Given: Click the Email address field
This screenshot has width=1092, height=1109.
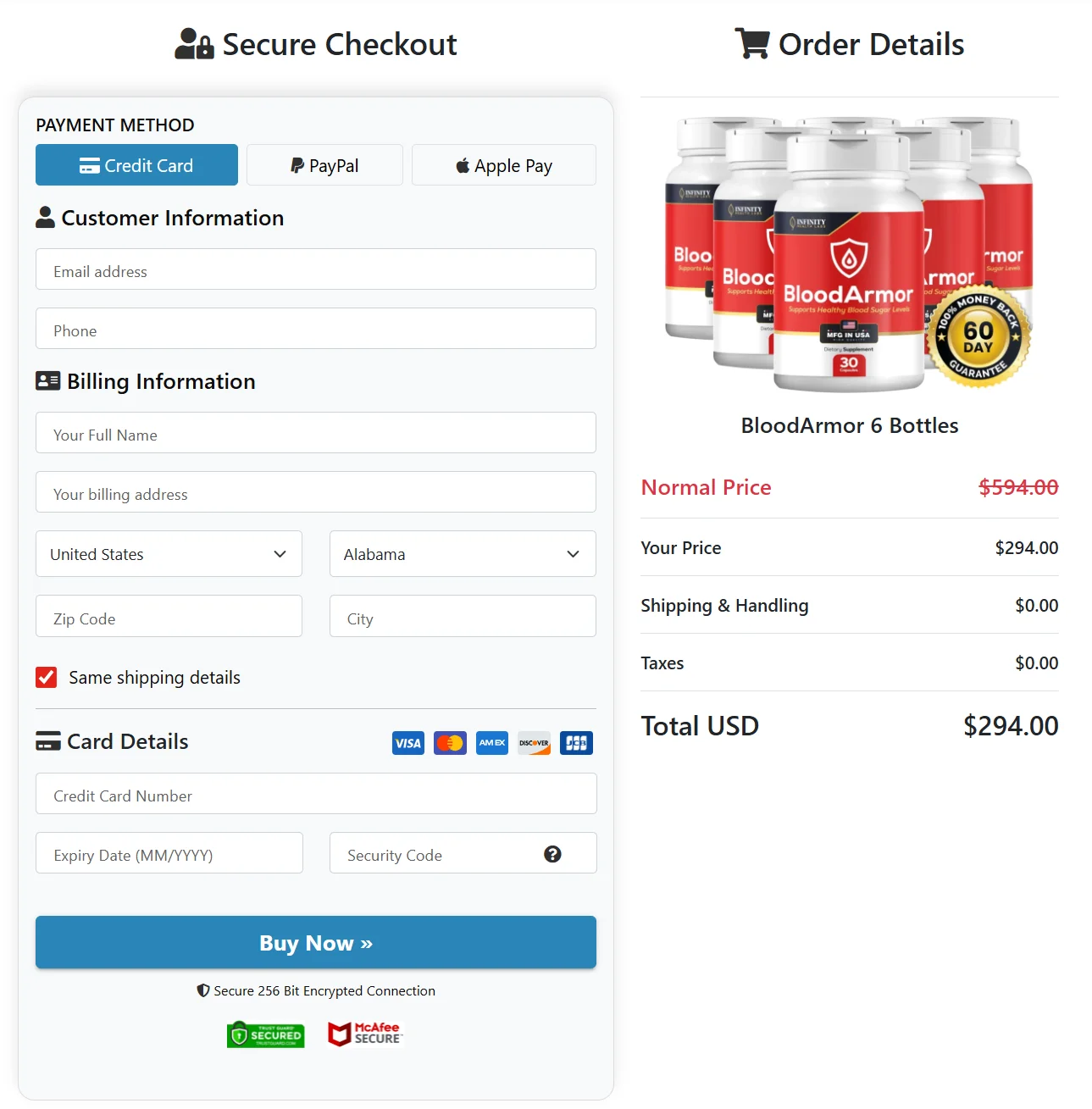Looking at the screenshot, I should [x=316, y=270].
